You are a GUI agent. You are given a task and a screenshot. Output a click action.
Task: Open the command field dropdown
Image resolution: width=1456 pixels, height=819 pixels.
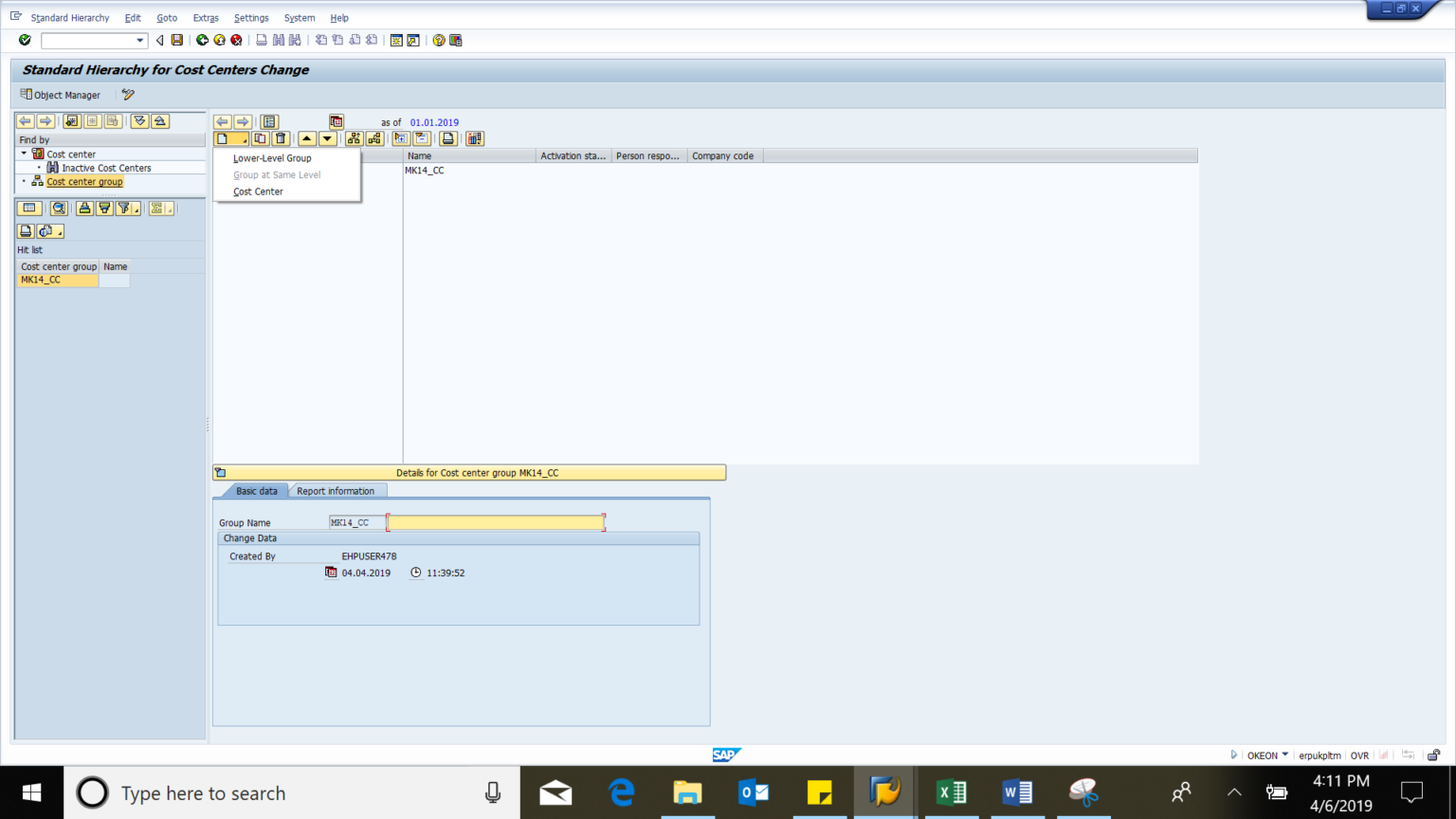(140, 40)
